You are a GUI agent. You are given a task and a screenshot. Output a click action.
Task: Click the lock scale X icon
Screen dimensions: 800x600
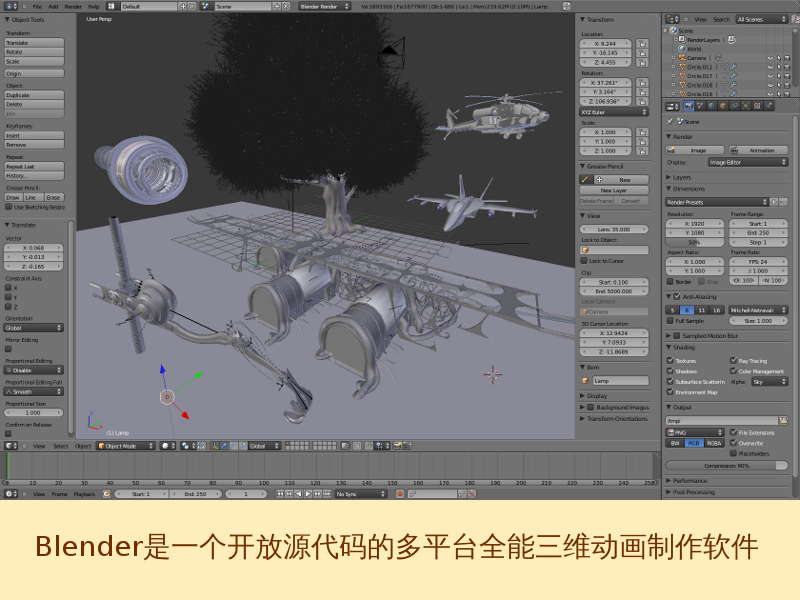click(x=642, y=132)
